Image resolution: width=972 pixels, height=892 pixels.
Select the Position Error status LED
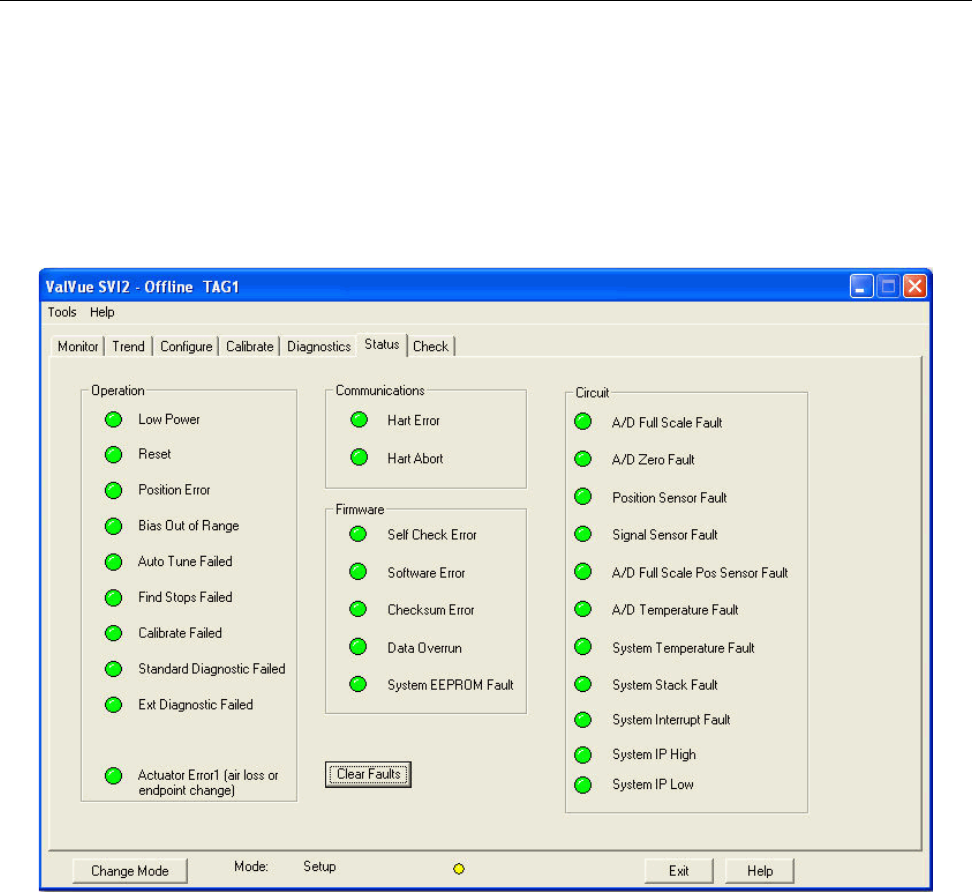click(113, 490)
